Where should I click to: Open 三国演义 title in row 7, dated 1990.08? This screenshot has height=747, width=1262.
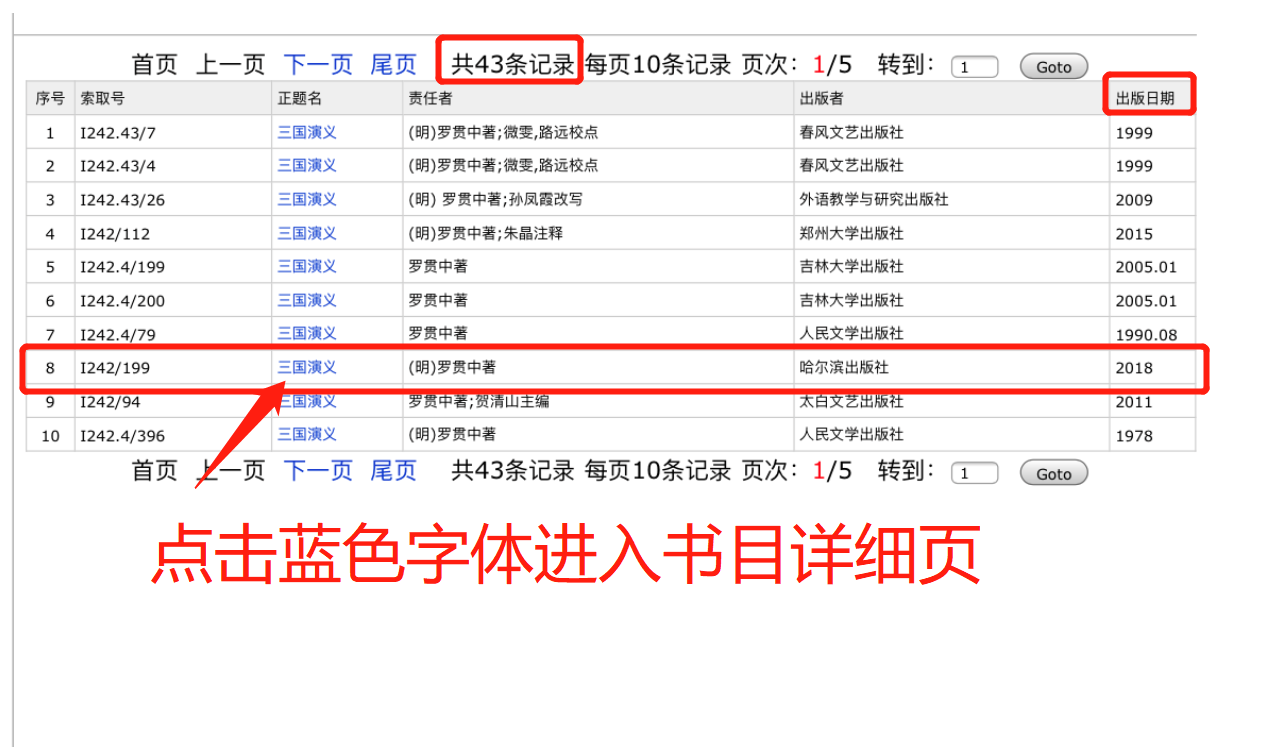[307, 333]
